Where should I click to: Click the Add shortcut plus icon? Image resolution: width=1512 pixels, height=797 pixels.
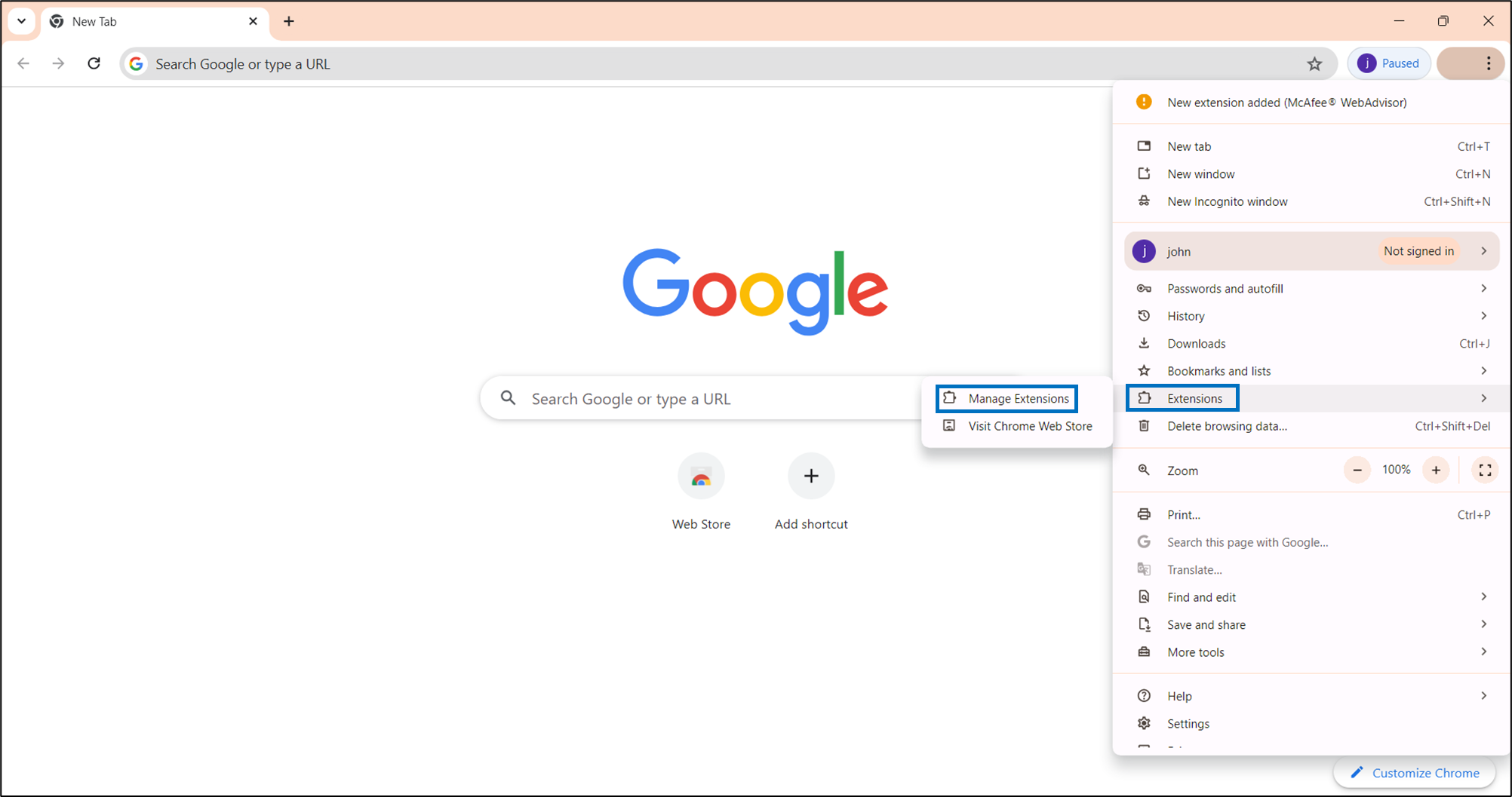click(811, 476)
